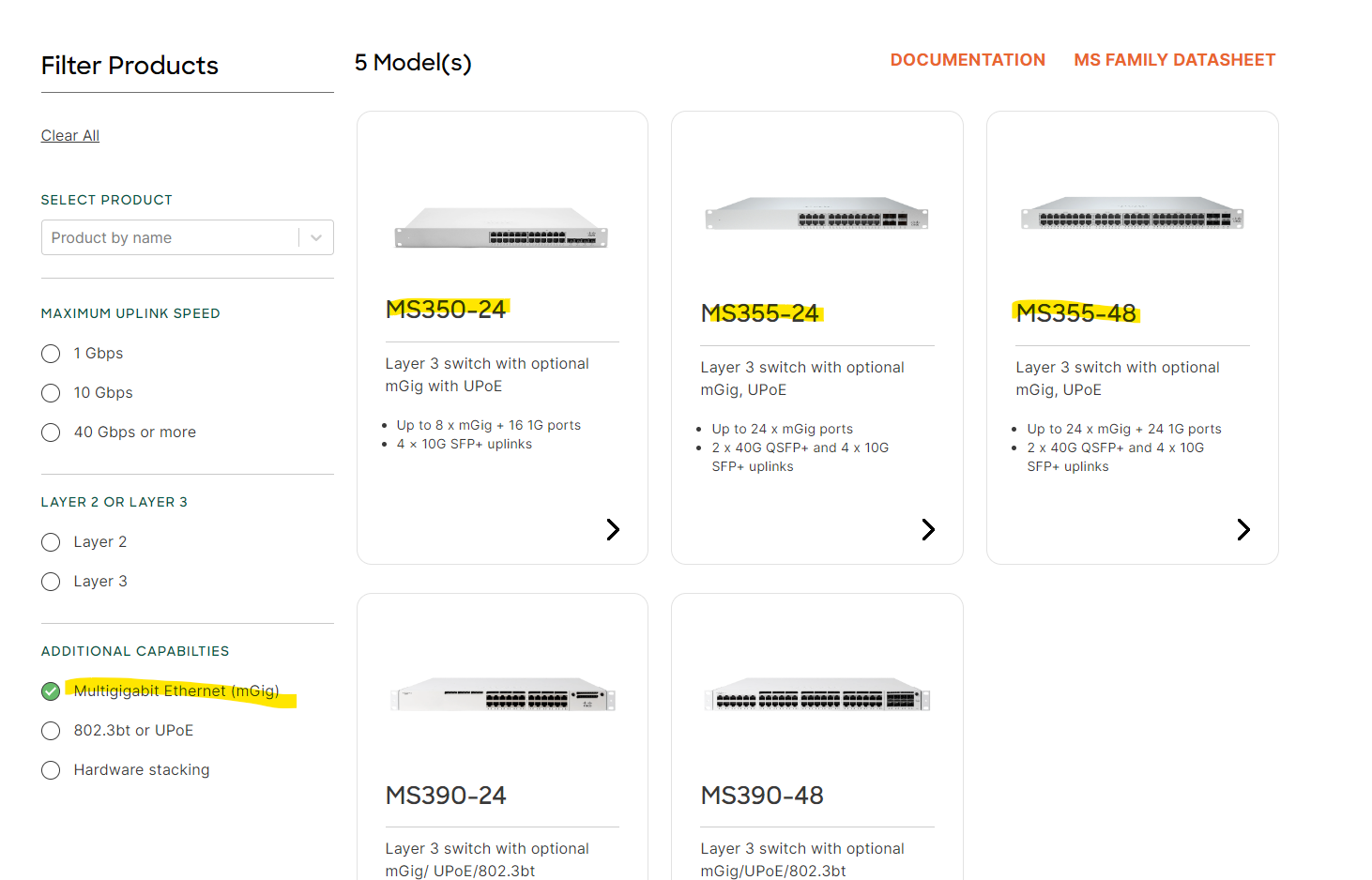Click the MS350-24 product photo

(x=501, y=231)
